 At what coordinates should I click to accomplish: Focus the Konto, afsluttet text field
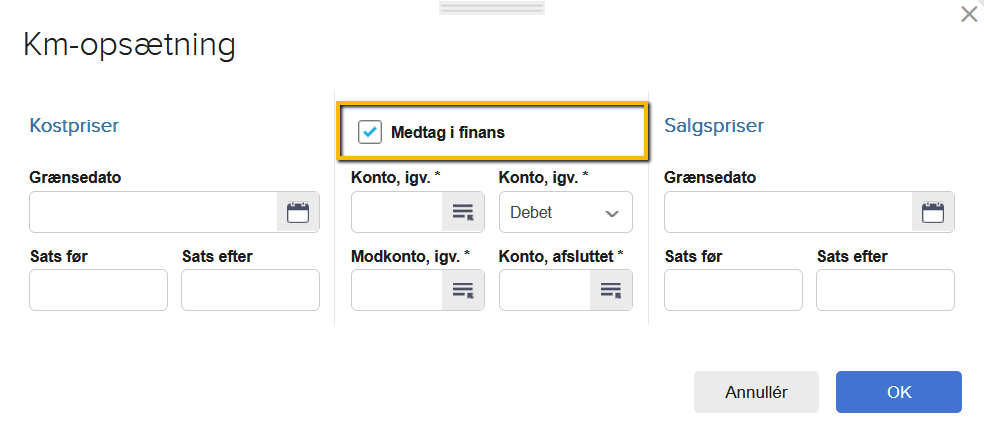[545, 290]
